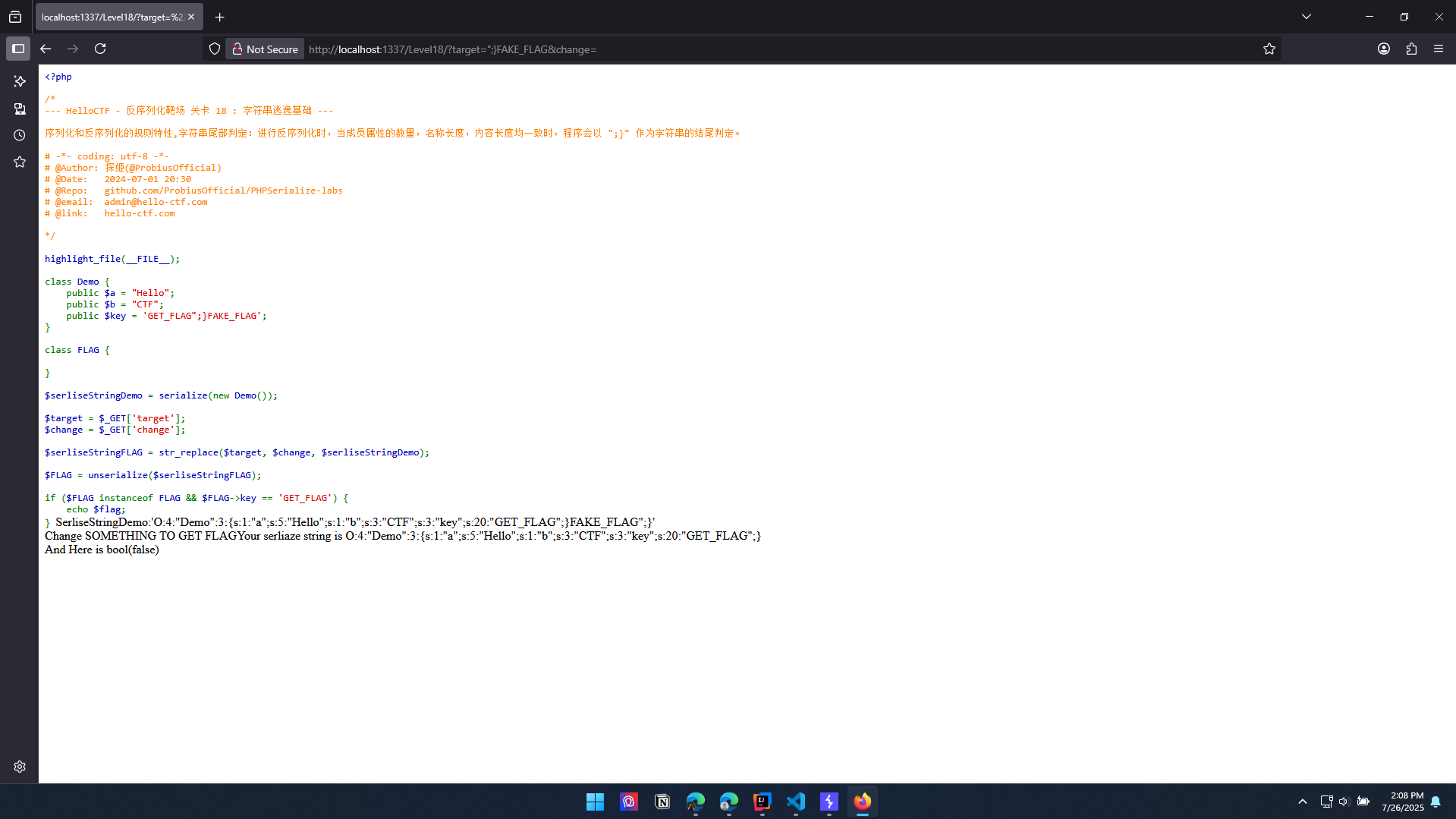Image resolution: width=1456 pixels, height=819 pixels.
Task: Toggle the sidebar visibility button
Action: click(18, 49)
